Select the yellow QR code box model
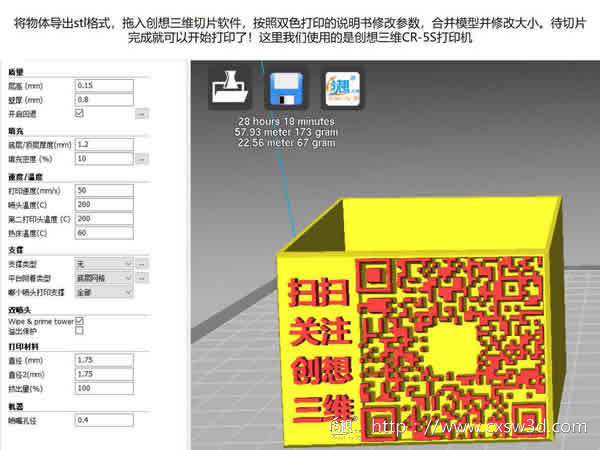 [419, 321]
